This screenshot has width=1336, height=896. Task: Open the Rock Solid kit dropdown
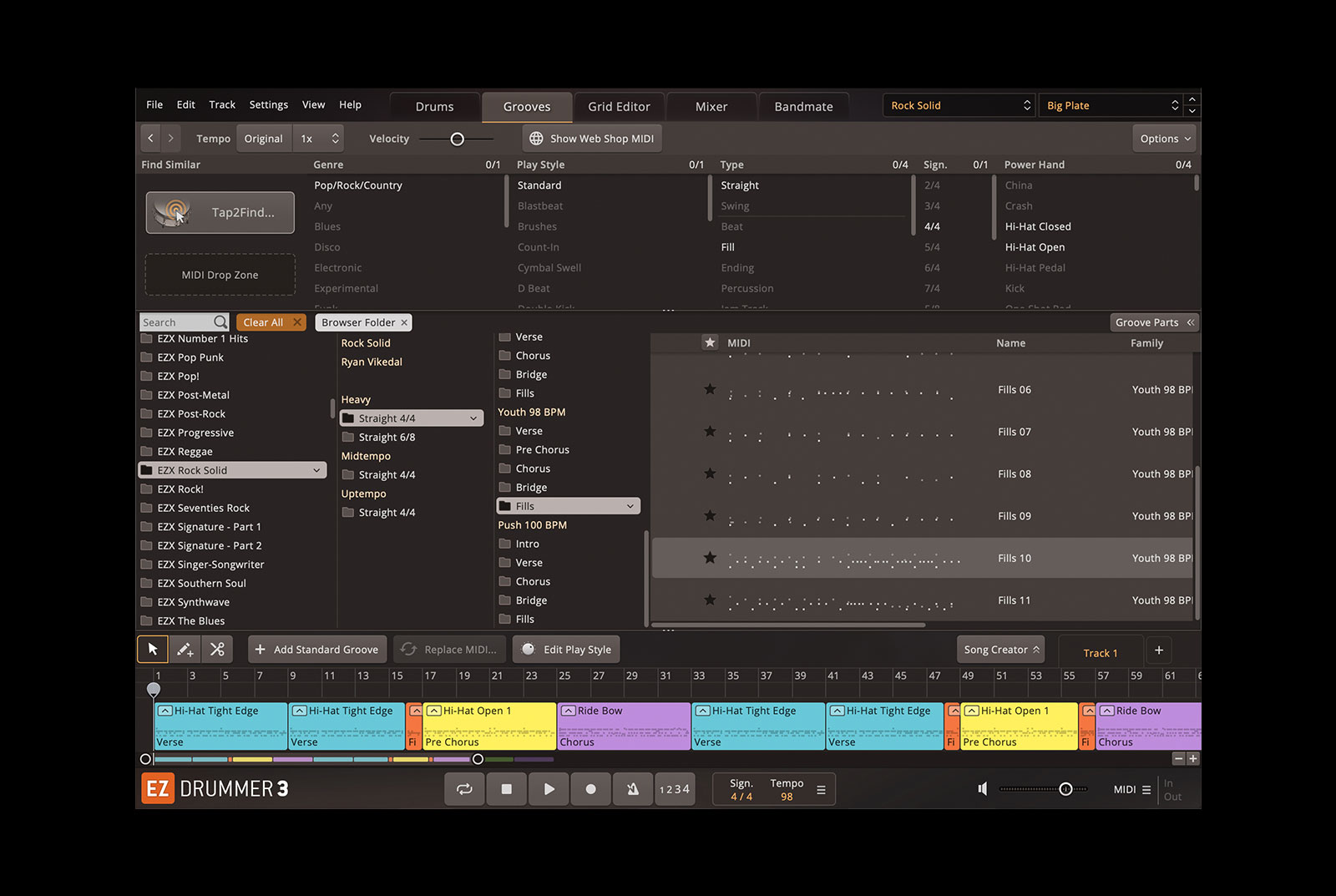click(959, 105)
